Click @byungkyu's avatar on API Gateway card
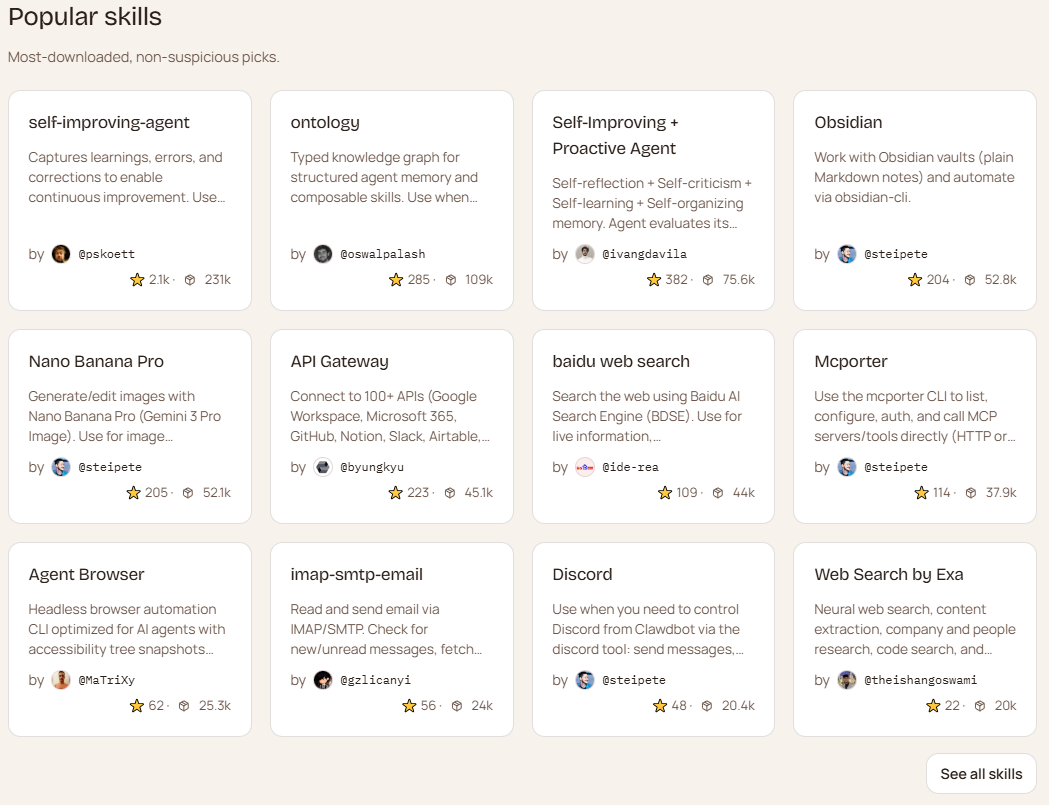This screenshot has height=805, width=1049. point(323,467)
